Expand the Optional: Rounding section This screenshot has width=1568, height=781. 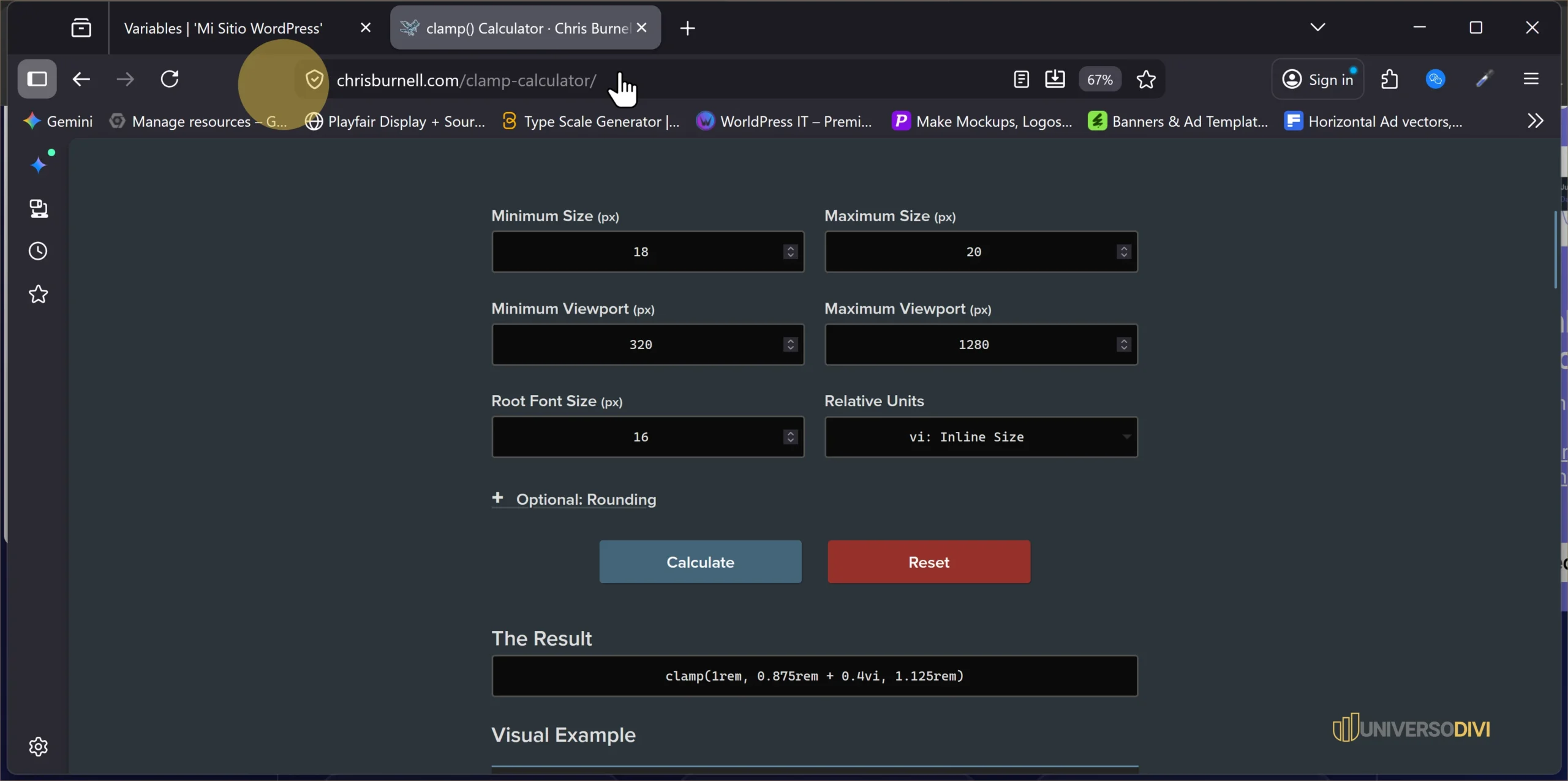point(574,499)
